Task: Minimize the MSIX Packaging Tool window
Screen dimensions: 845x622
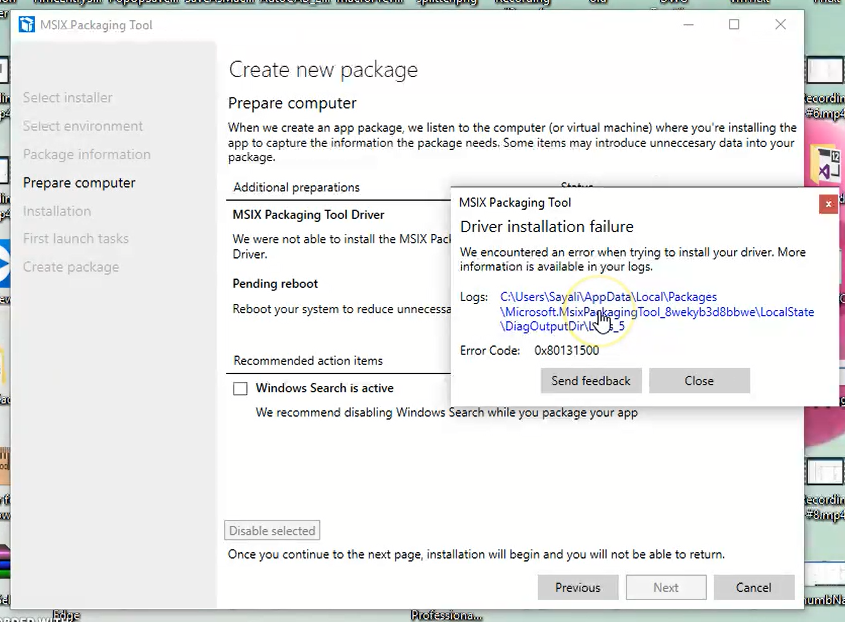Action: [688, 25]
